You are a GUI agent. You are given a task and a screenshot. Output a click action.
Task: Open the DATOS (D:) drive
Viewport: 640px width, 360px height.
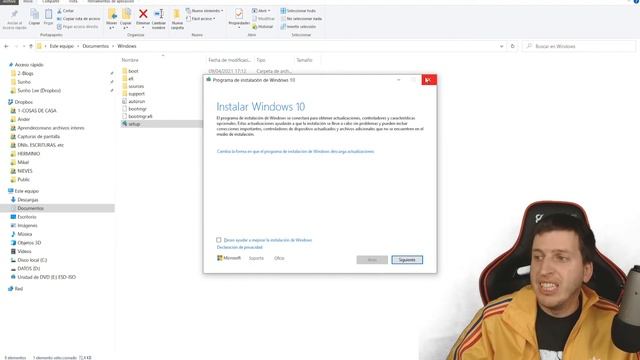[x=29, y=269]
